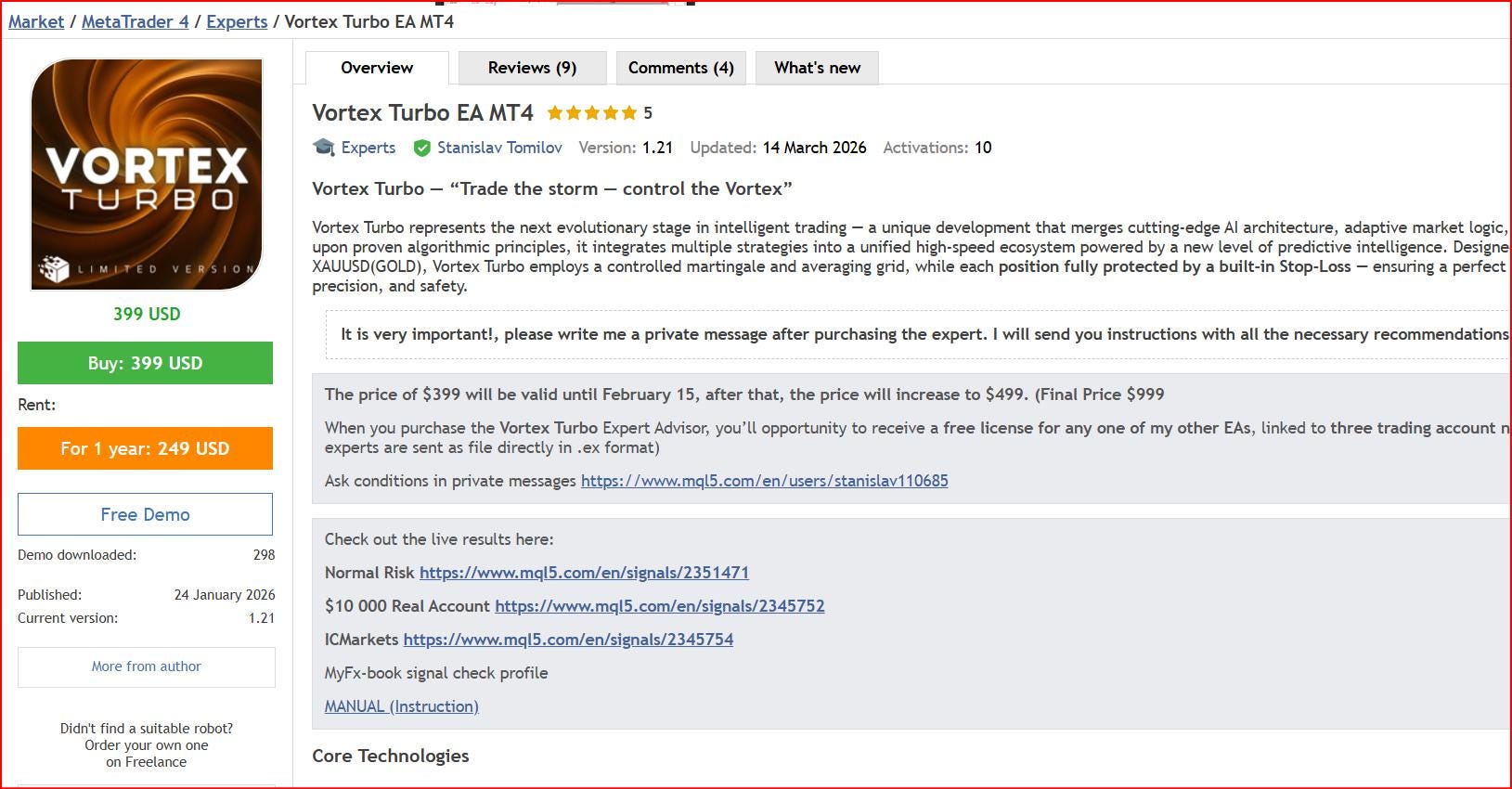Click the green verified shield icon

[x=421, y=148]
